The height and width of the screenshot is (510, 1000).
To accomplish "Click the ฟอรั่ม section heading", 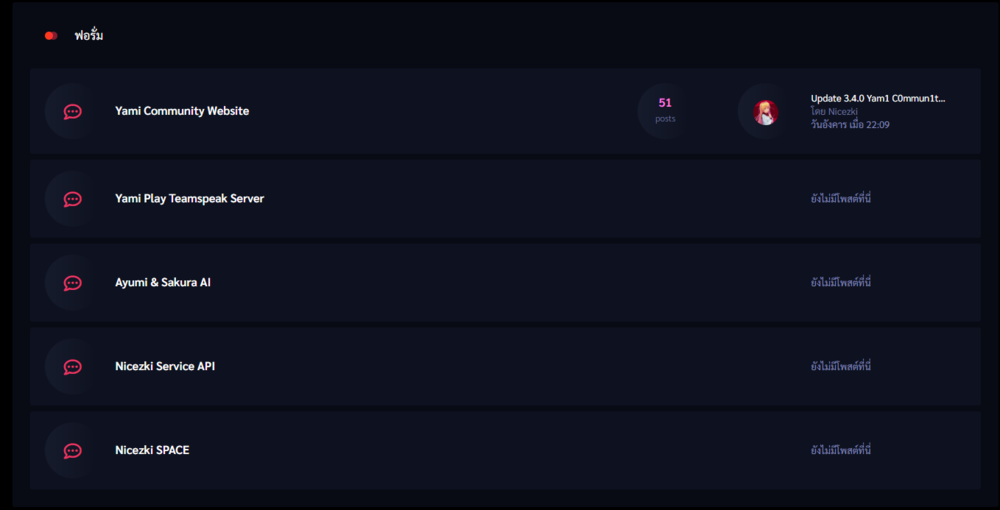I will point(88,36).
